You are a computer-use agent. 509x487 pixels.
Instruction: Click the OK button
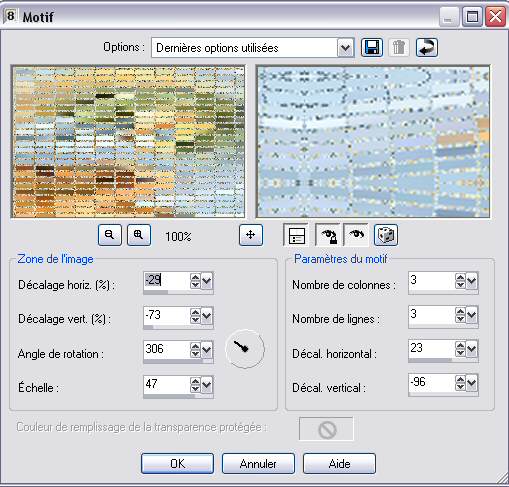177,463
